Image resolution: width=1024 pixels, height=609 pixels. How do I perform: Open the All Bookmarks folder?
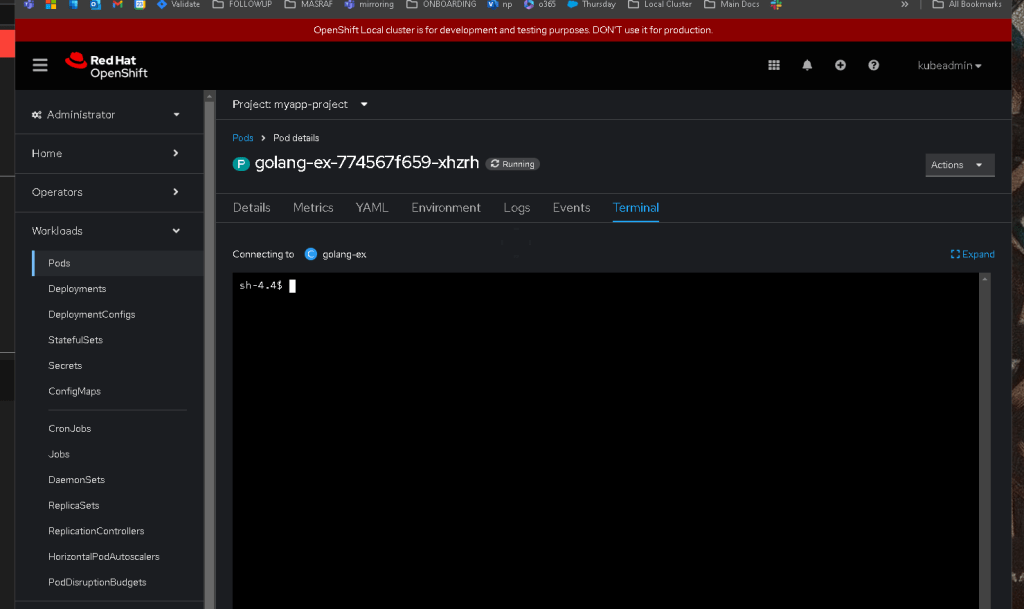pos(967,5)
